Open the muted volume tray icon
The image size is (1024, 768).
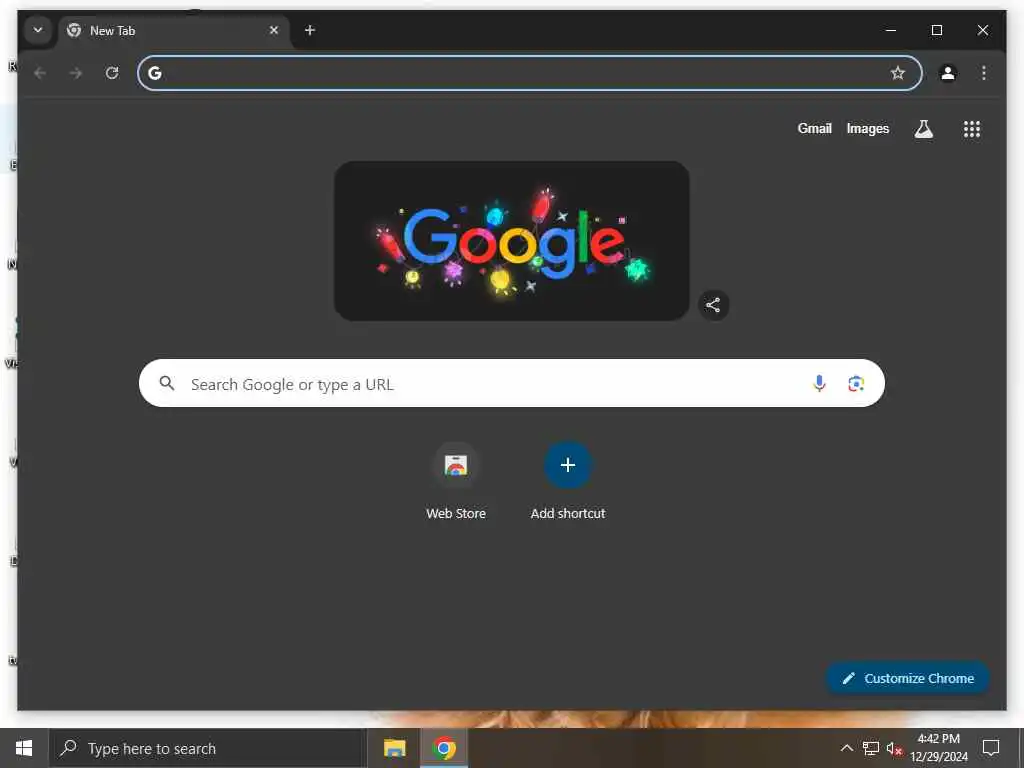(x=894, y=748)
